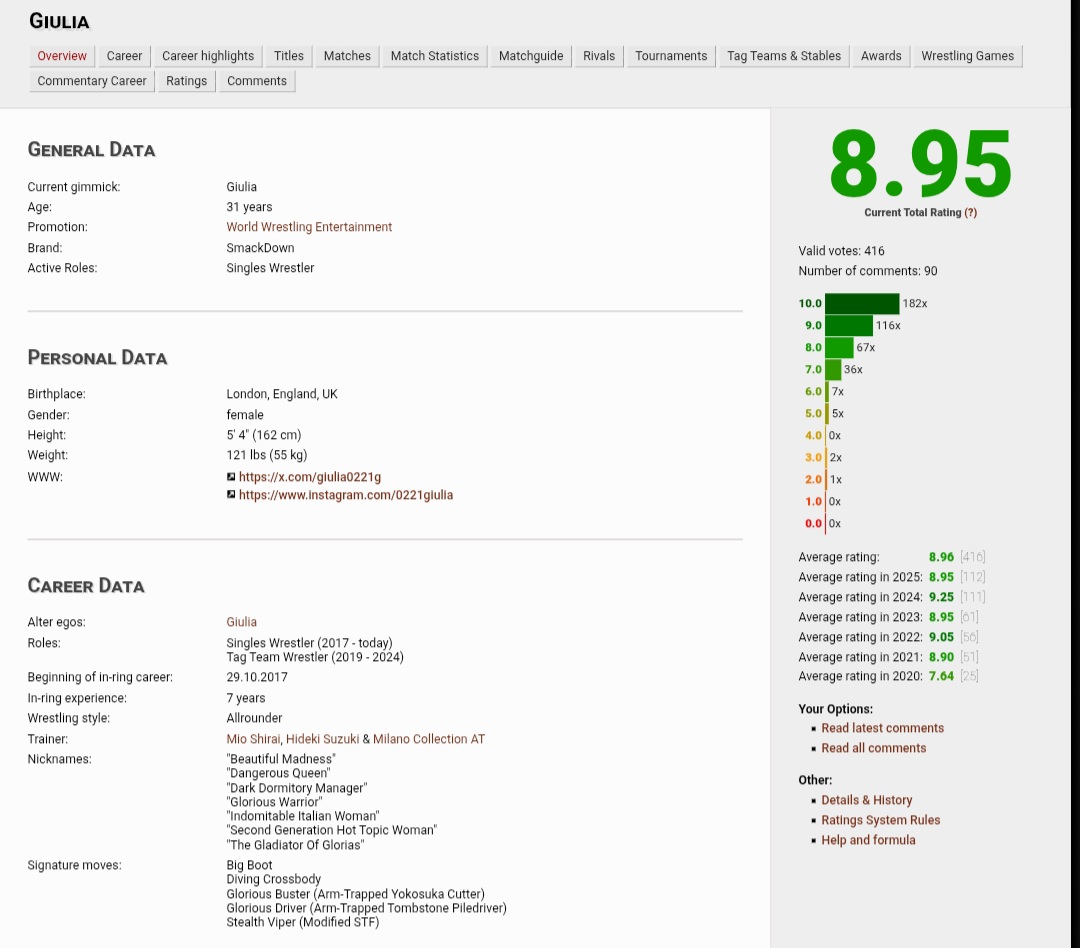View the Commentary Career tab
This screenshot has width=1080, height=948.
coord(92,81)
